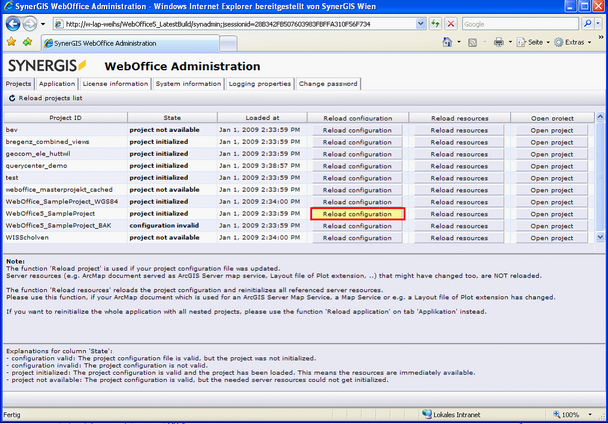This screenshot has width=608, height=424.
Task: Click the Home page icon
Action: pyautogui.click(x=447, y=42)
